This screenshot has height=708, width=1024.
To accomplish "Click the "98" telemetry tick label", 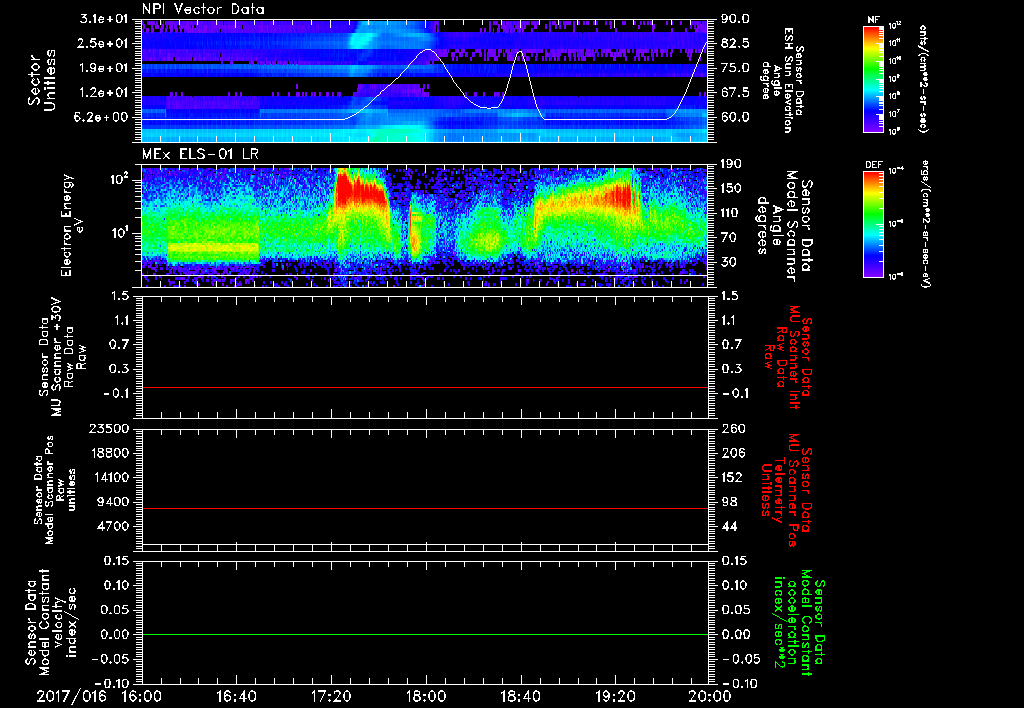I will [729, 502].
